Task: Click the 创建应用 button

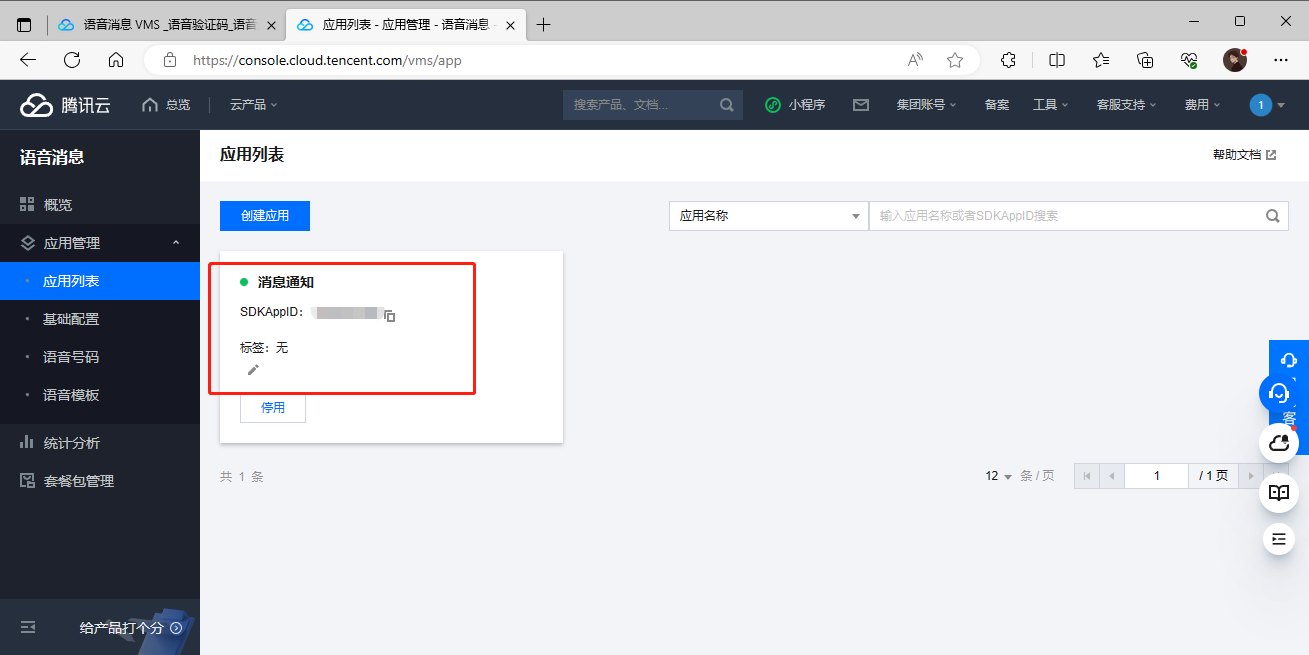Action: [x=265, y=215]
